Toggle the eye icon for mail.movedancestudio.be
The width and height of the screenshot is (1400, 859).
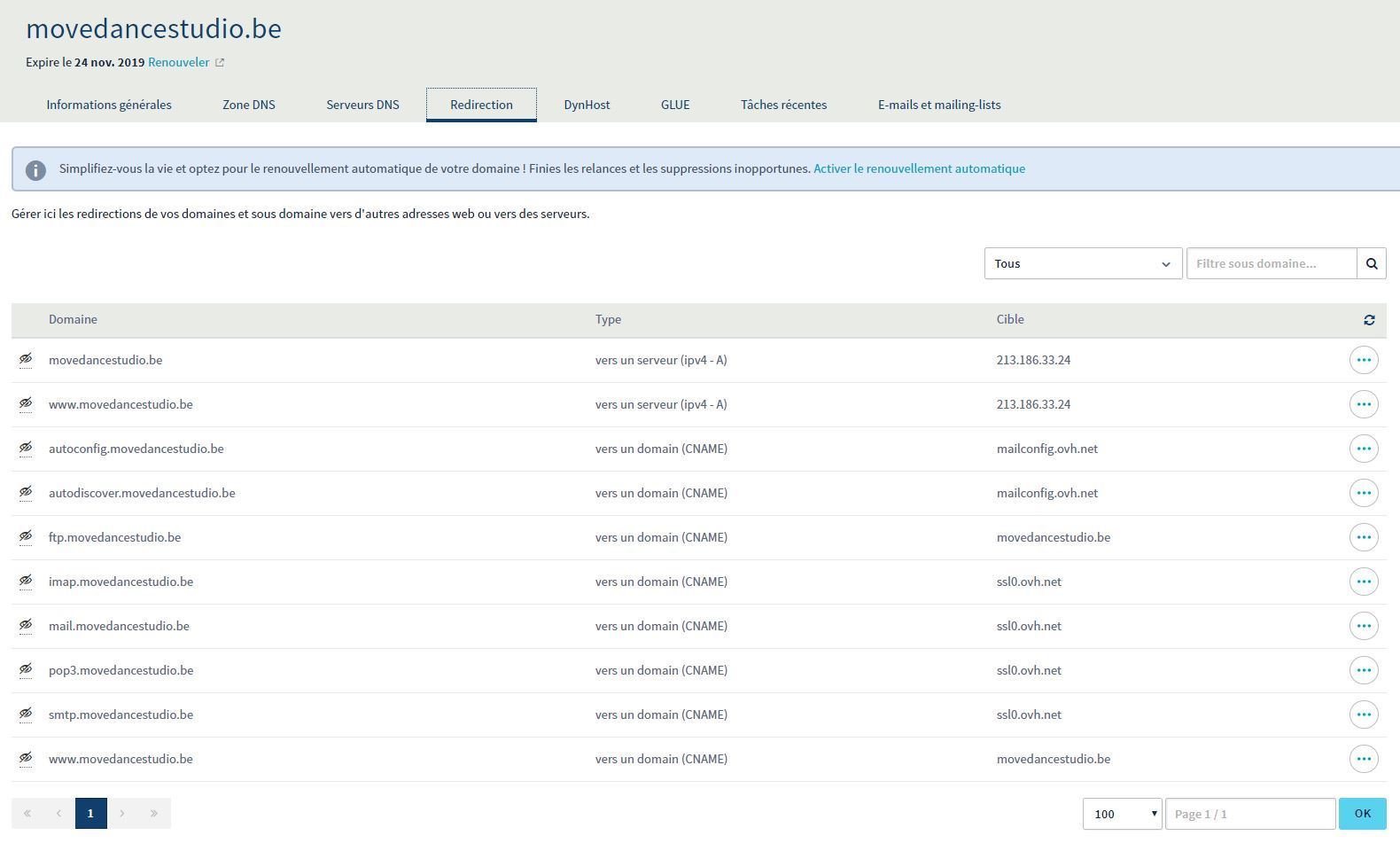26,625
